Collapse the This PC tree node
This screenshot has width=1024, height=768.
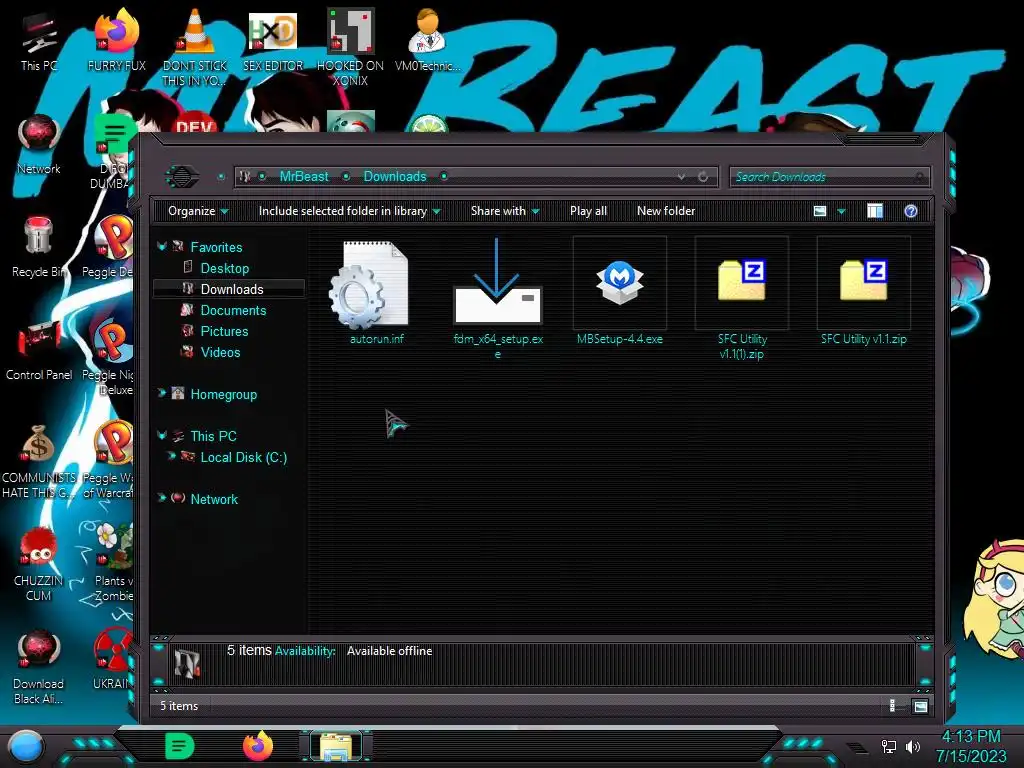tap(162, 435)
